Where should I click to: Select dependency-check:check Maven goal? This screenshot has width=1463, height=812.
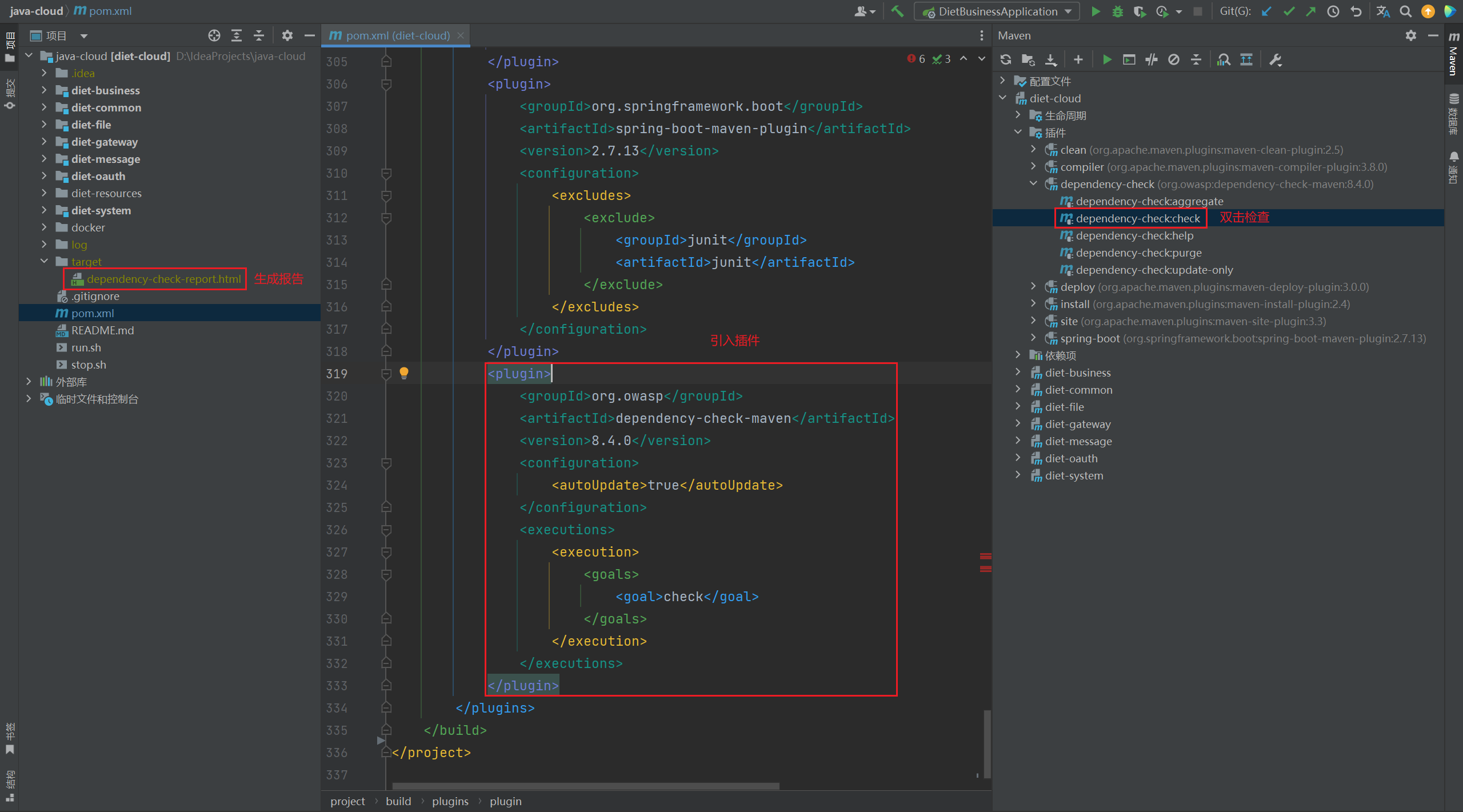point(1137,218)
